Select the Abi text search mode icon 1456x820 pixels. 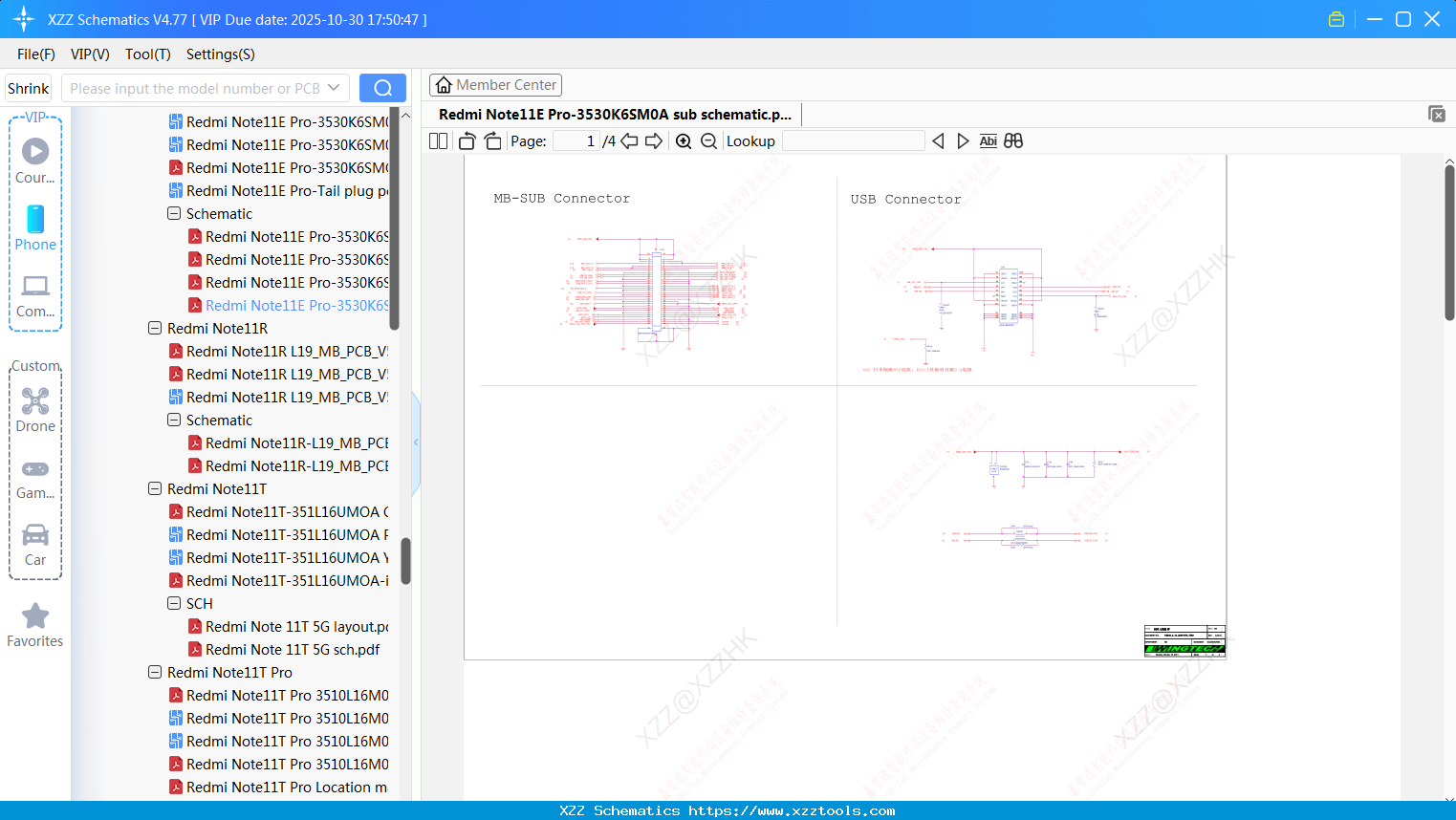(x=988, y=140)
